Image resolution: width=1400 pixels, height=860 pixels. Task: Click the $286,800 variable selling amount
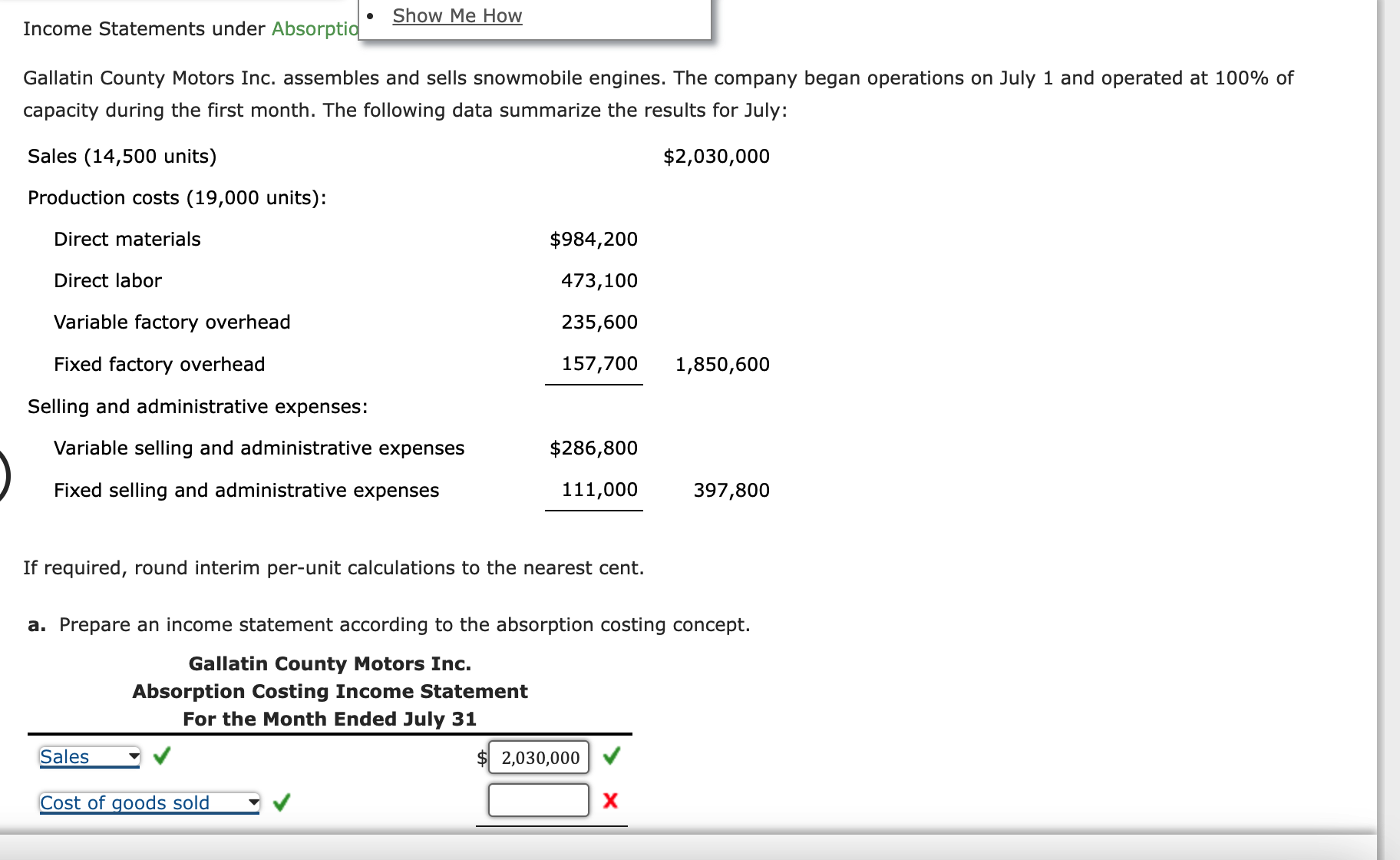(x=593, y=448)
